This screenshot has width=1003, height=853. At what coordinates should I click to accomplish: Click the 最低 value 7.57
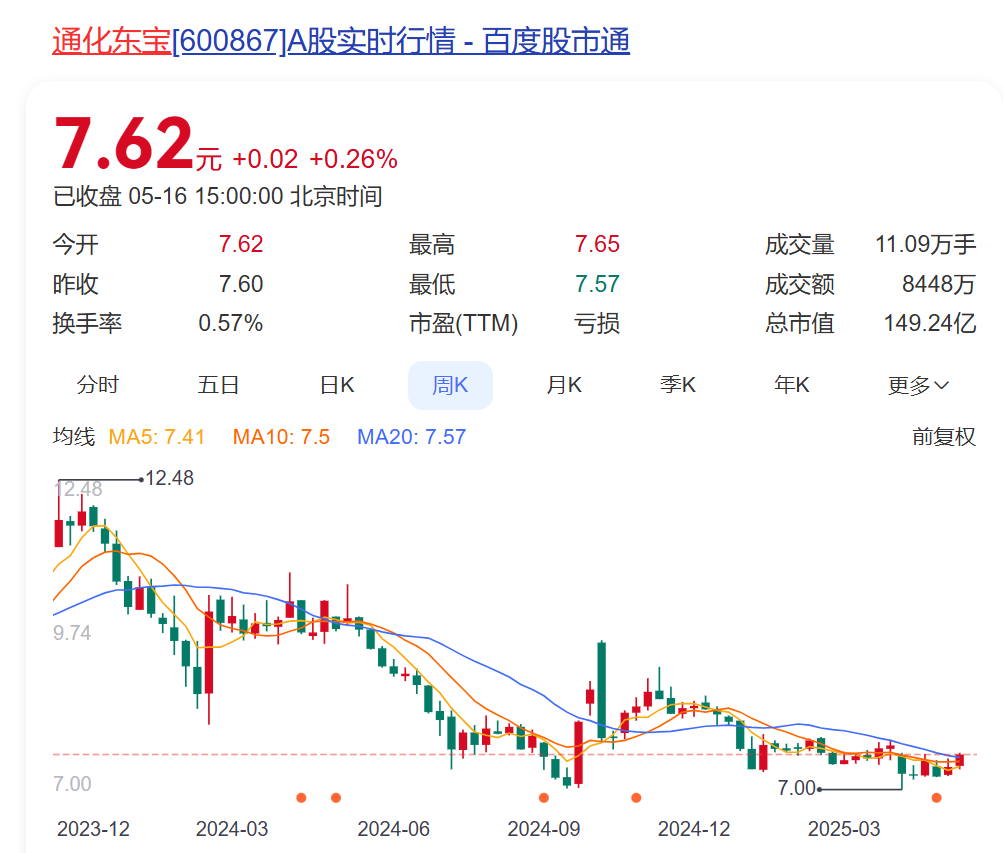597,284
